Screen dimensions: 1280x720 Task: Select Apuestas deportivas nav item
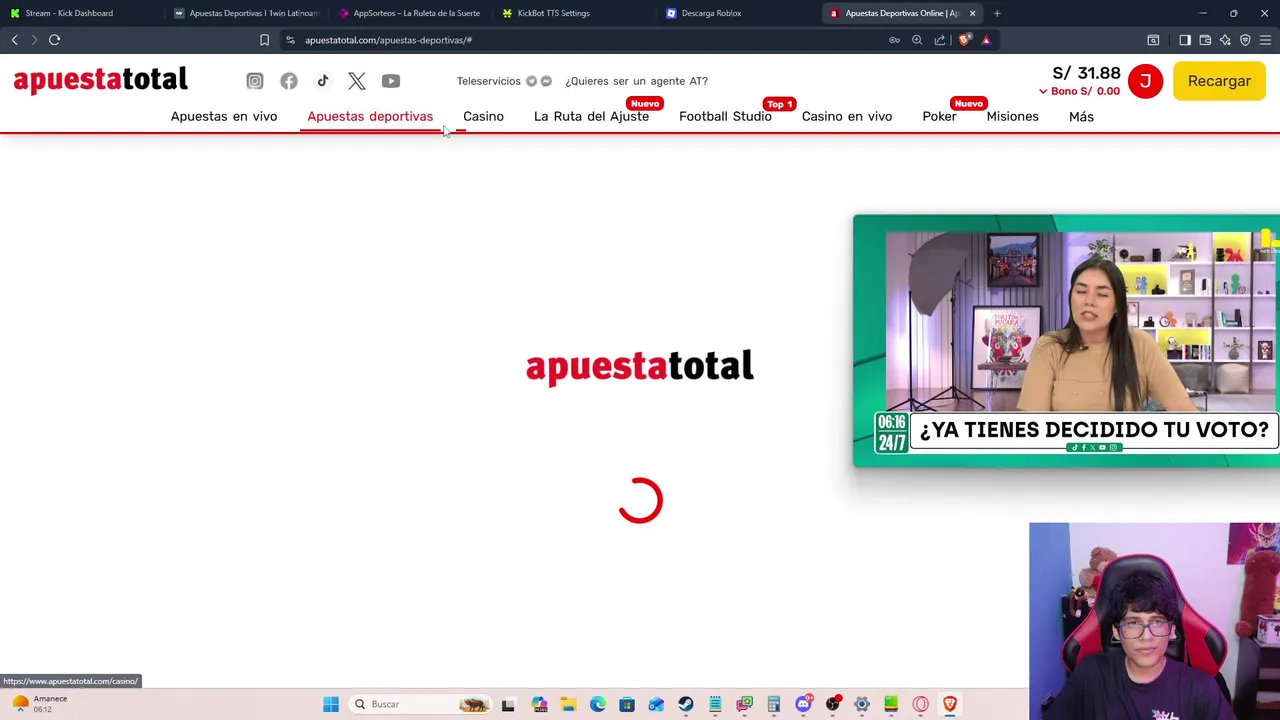tap(370, 116)
